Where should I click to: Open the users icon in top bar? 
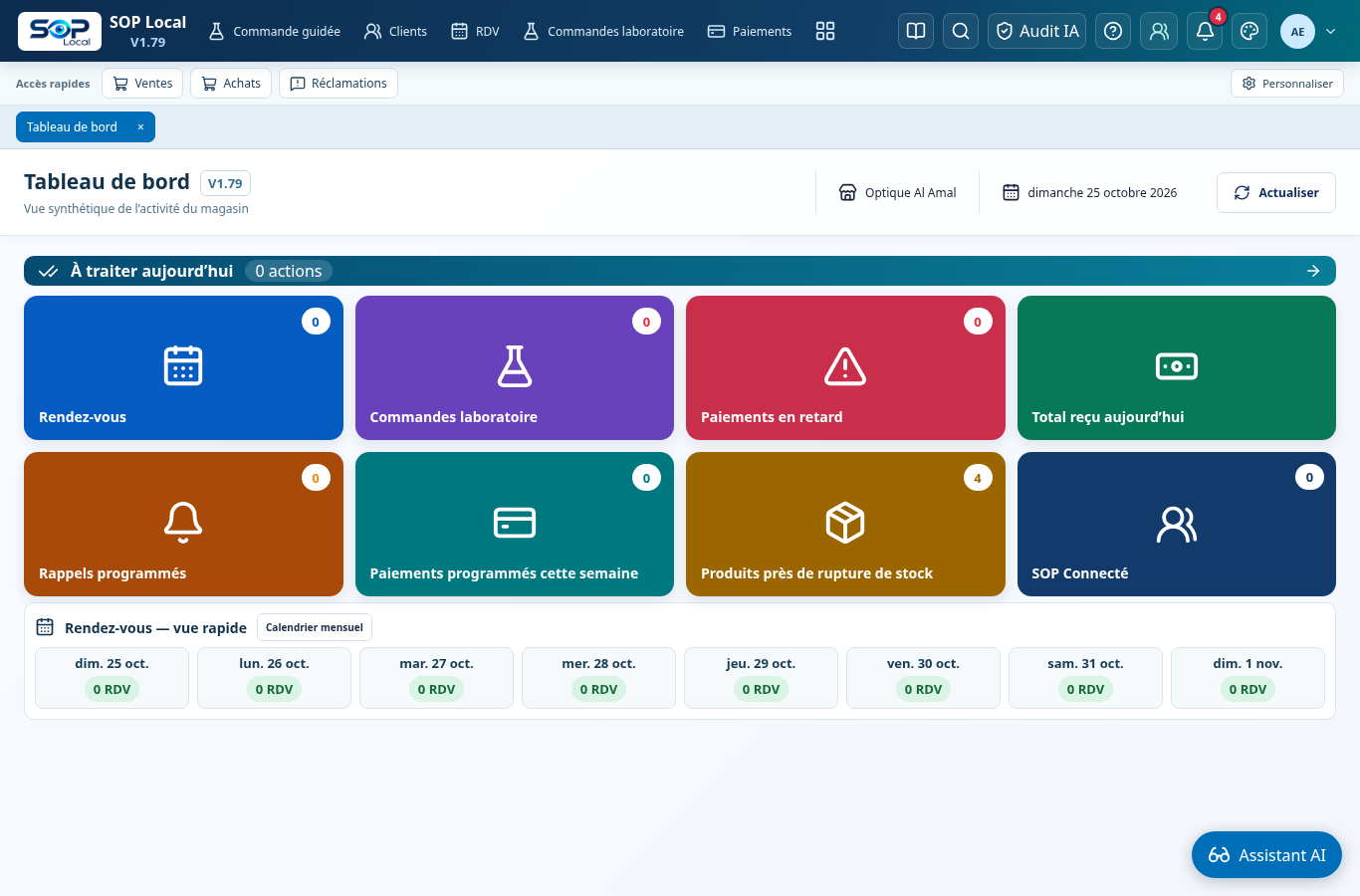1159,31
